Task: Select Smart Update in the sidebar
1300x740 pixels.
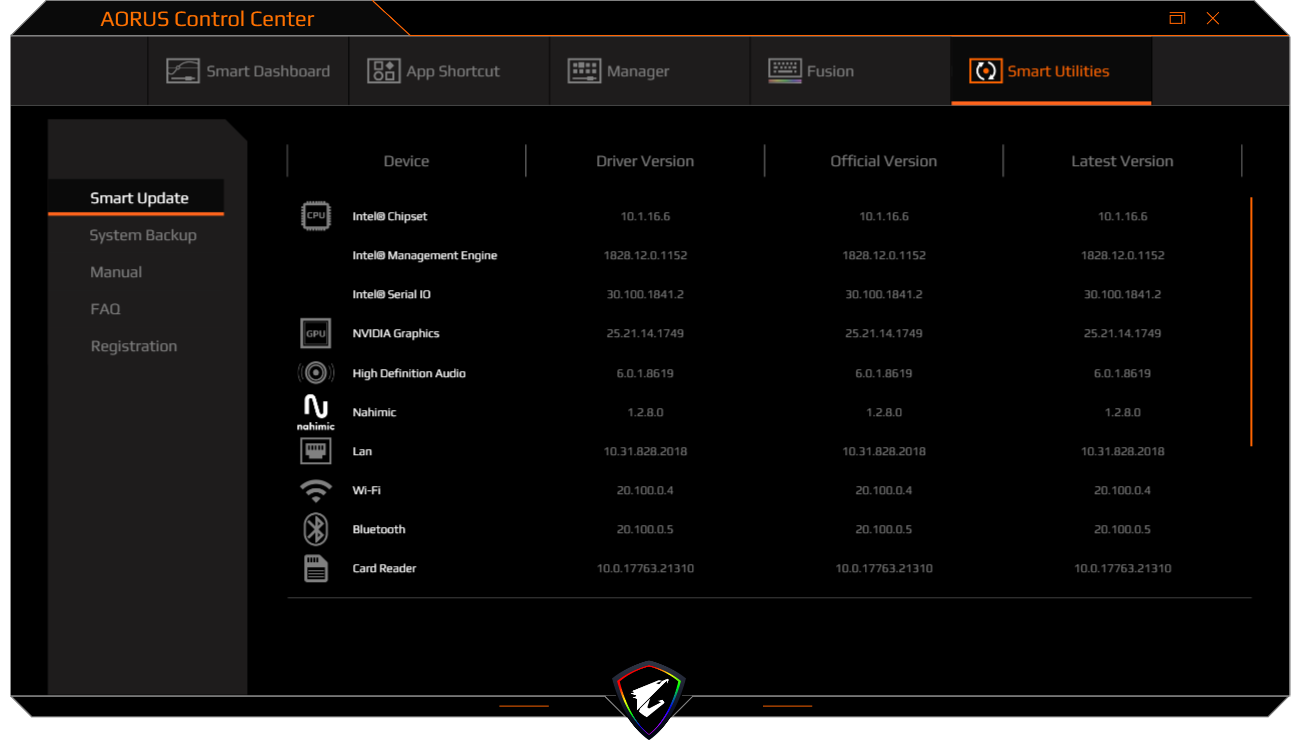Action: (136, 198)
